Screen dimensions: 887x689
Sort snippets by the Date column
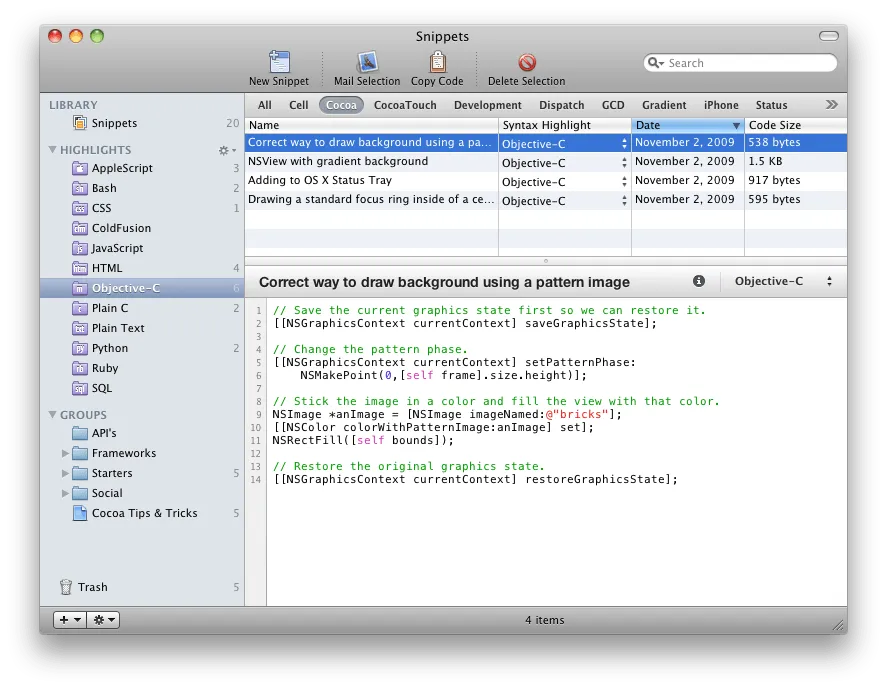coord(687,125)
